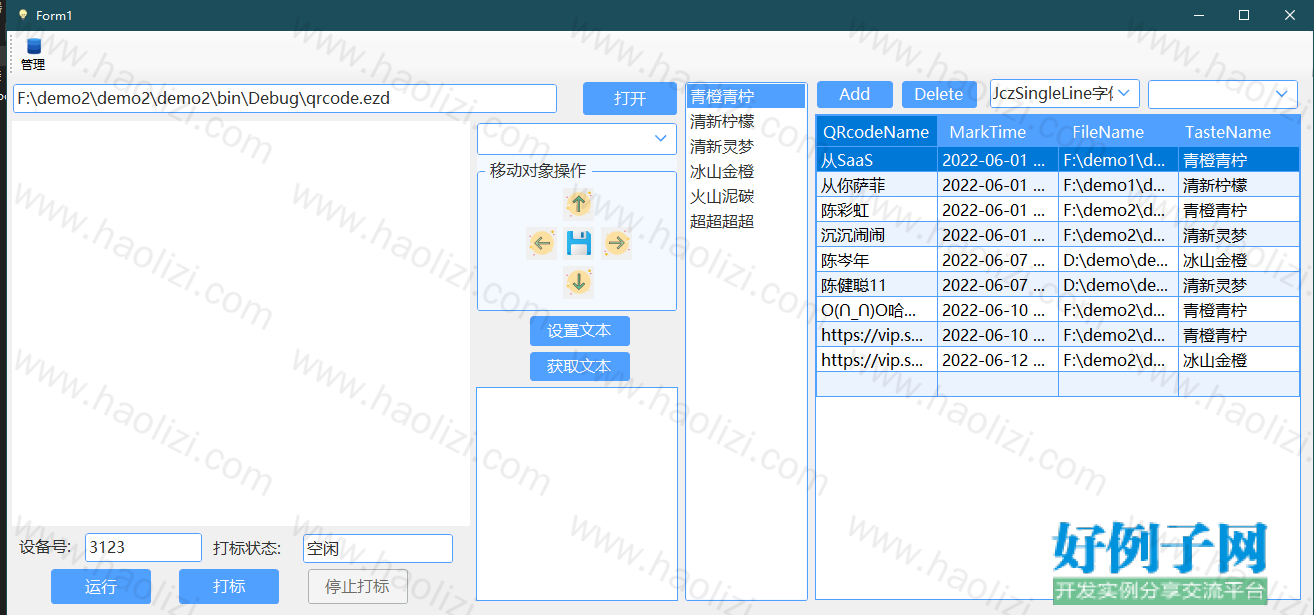
Task: Select 清新柠檬 in the taste list
Action: click(x=746, y=121)
